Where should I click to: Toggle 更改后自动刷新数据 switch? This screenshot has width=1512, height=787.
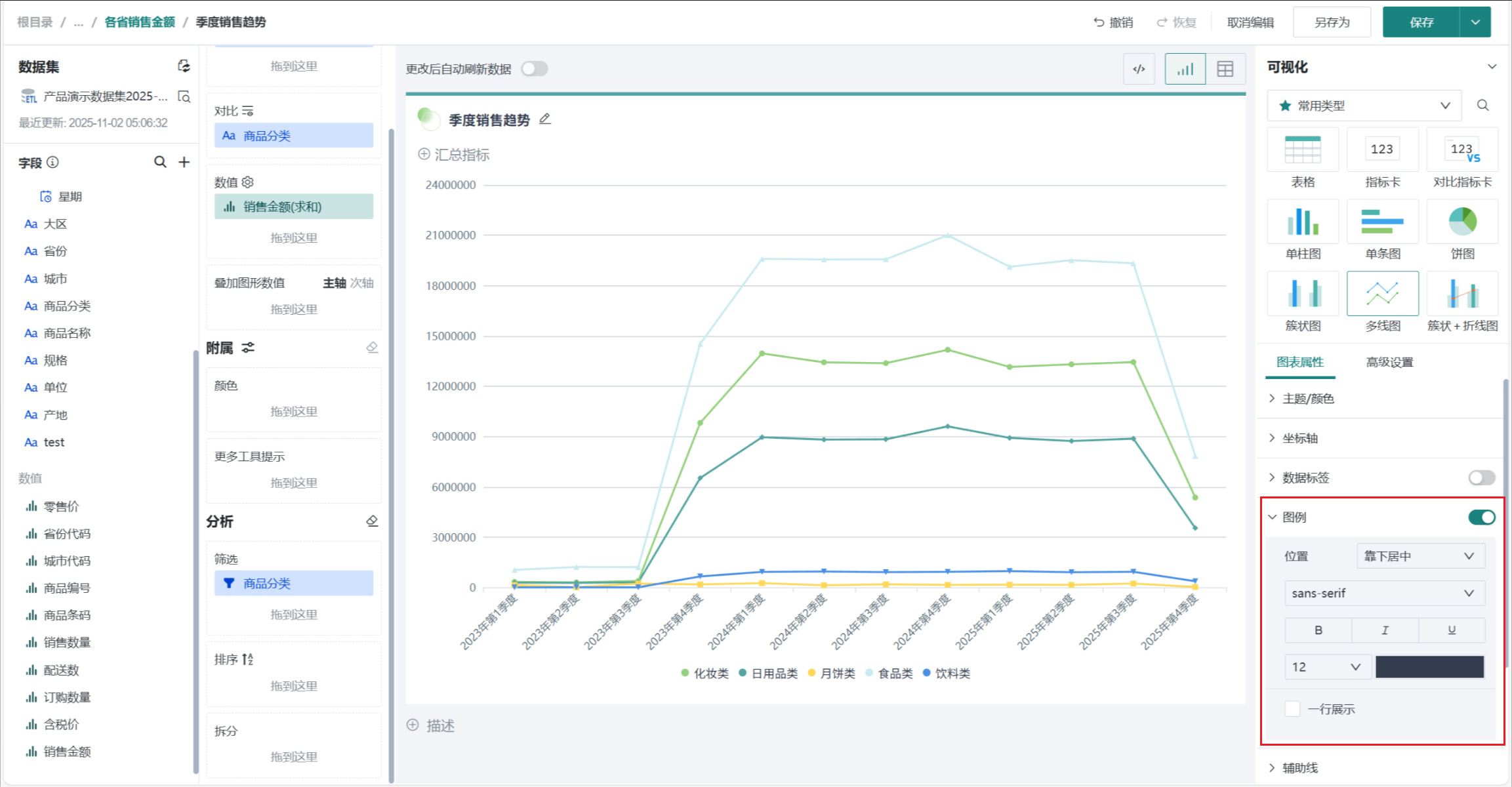pos(535,69)
